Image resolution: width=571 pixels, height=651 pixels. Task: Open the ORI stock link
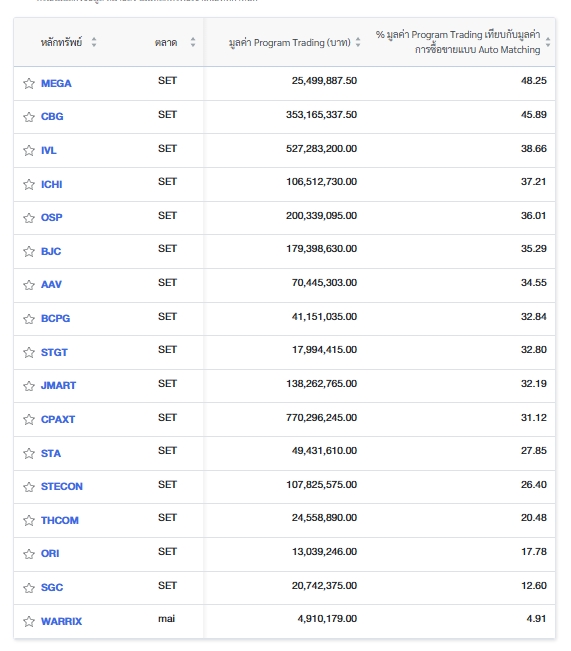click(50, 553)
